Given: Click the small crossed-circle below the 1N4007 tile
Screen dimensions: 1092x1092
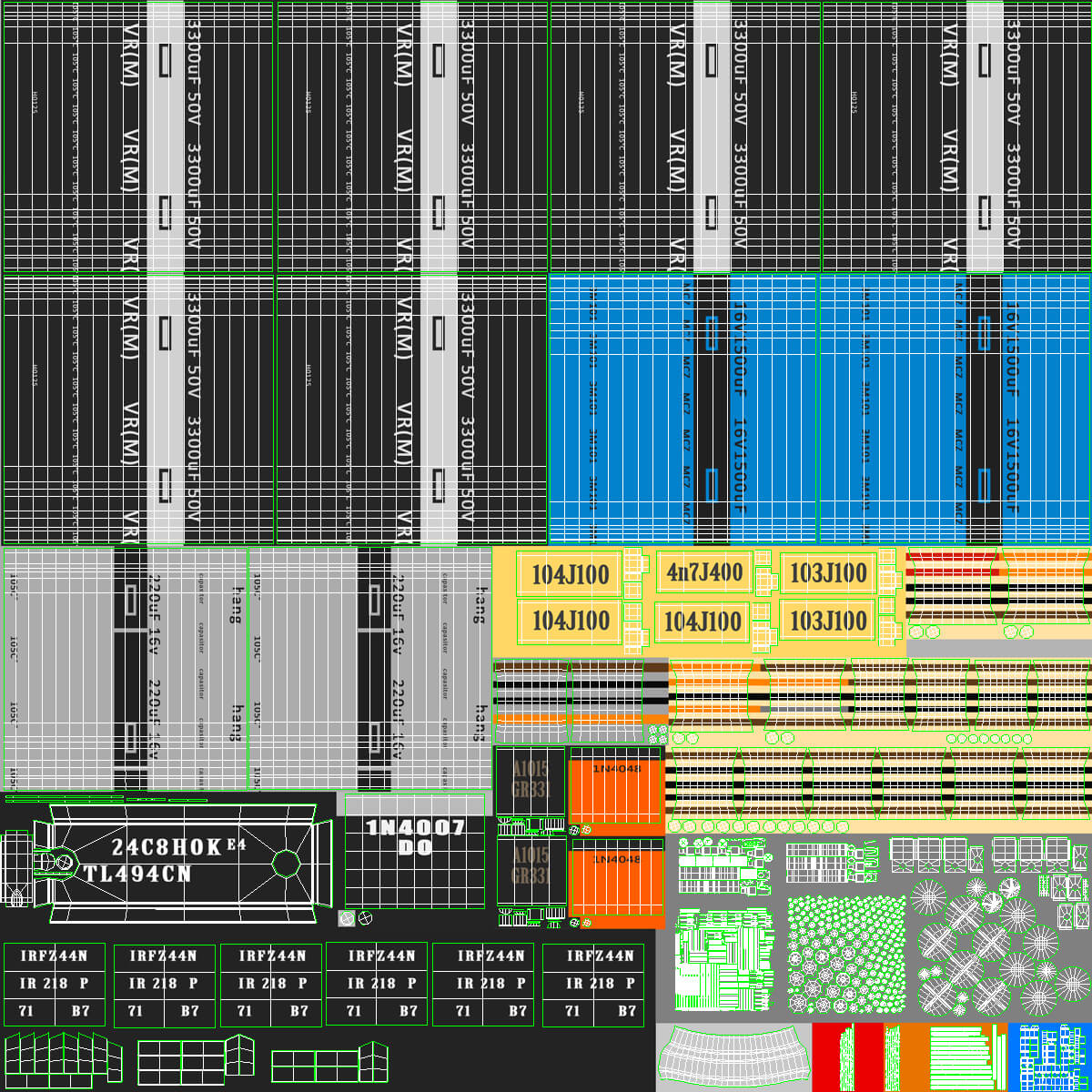Looking at the screenshot, I should (x=366, y=917).
